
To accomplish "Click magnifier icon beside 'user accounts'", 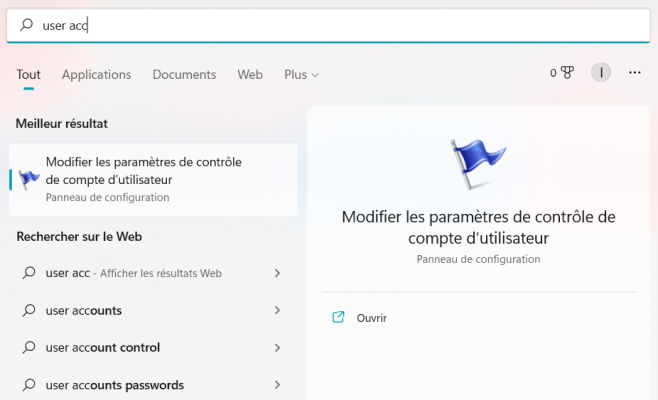I will pyautogui.click(x=29, y=310).
